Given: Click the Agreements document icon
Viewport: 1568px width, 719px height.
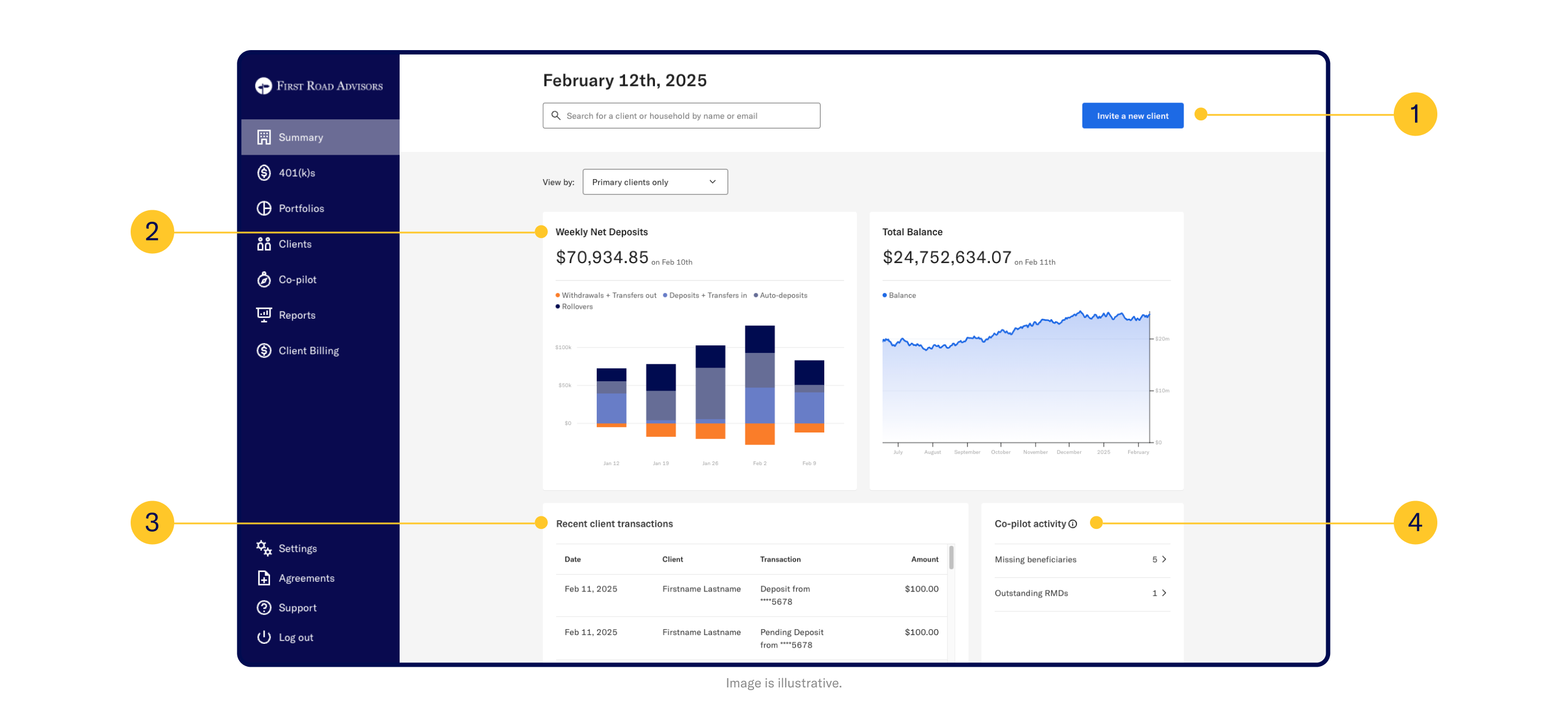Looking at the screenshot, I should 264,578.
